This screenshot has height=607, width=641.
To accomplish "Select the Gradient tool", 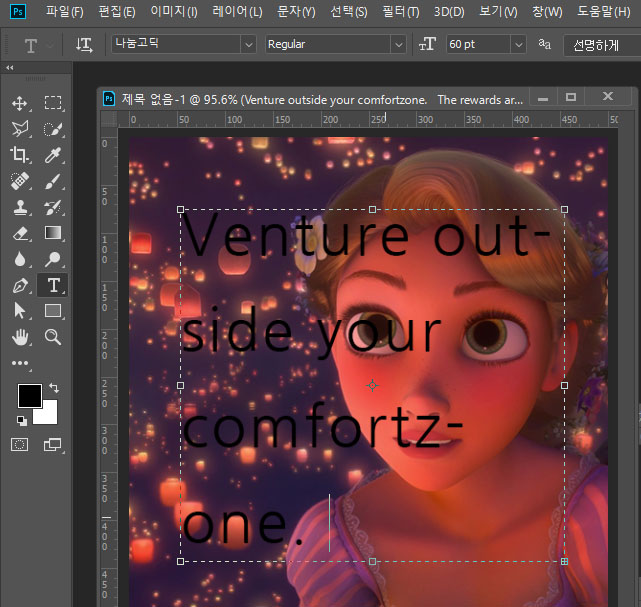I will click(x=53, y=233).
